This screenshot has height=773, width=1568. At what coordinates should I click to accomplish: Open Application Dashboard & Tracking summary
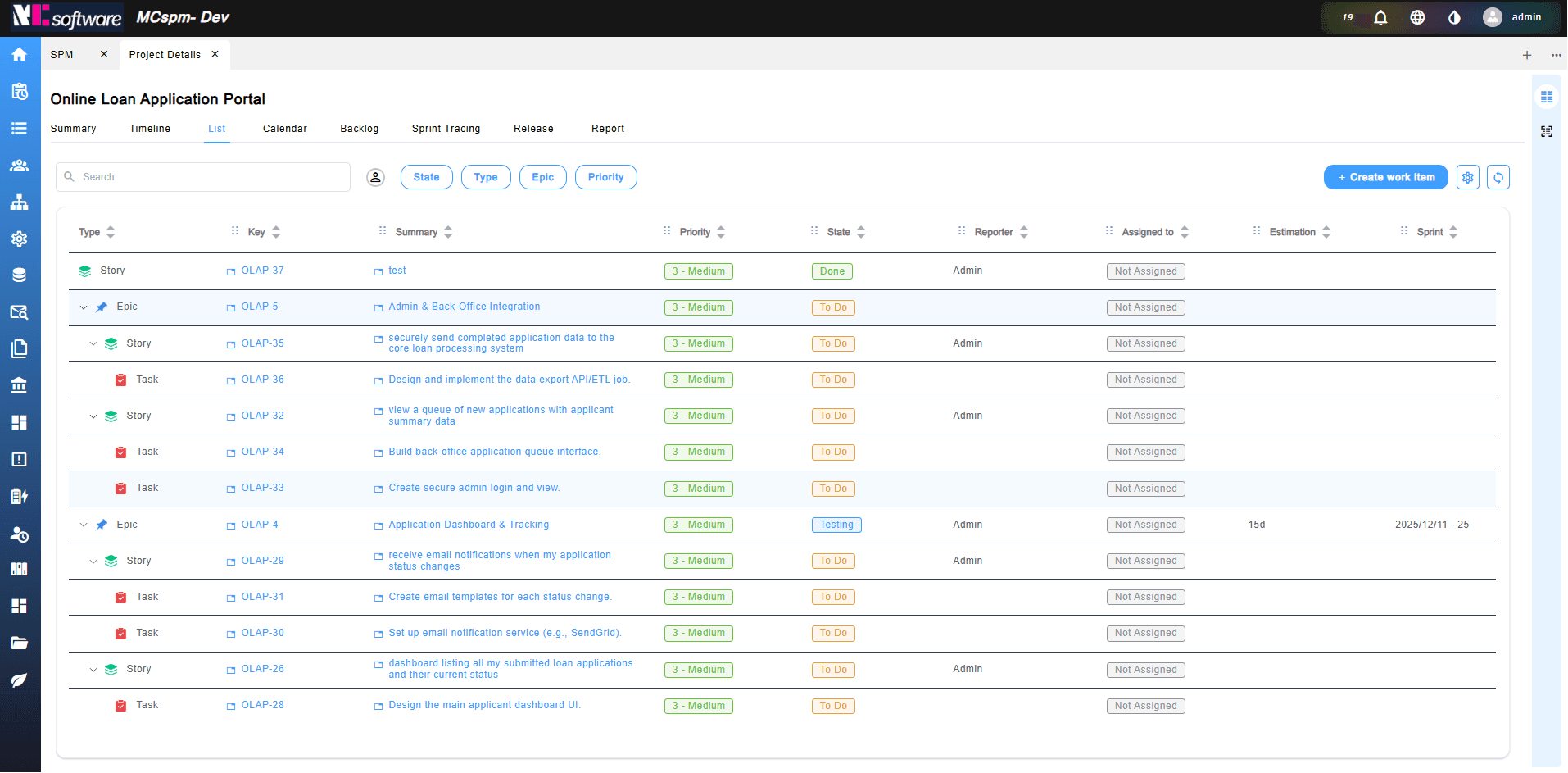[469, 525]
